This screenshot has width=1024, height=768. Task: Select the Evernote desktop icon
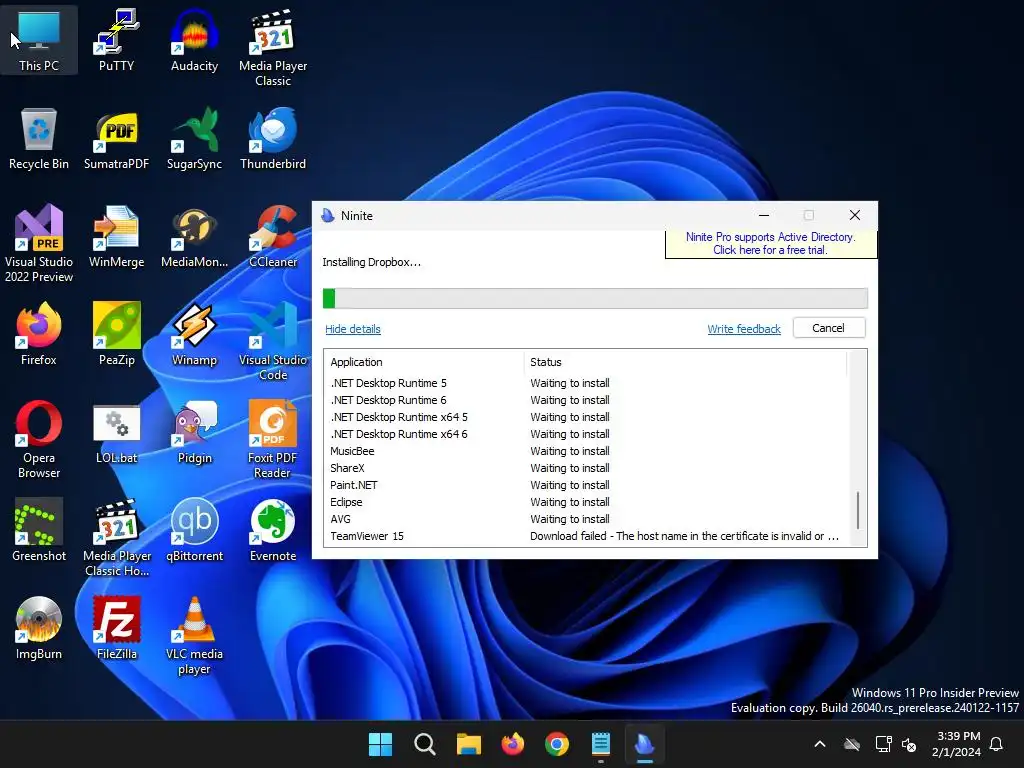273,530
